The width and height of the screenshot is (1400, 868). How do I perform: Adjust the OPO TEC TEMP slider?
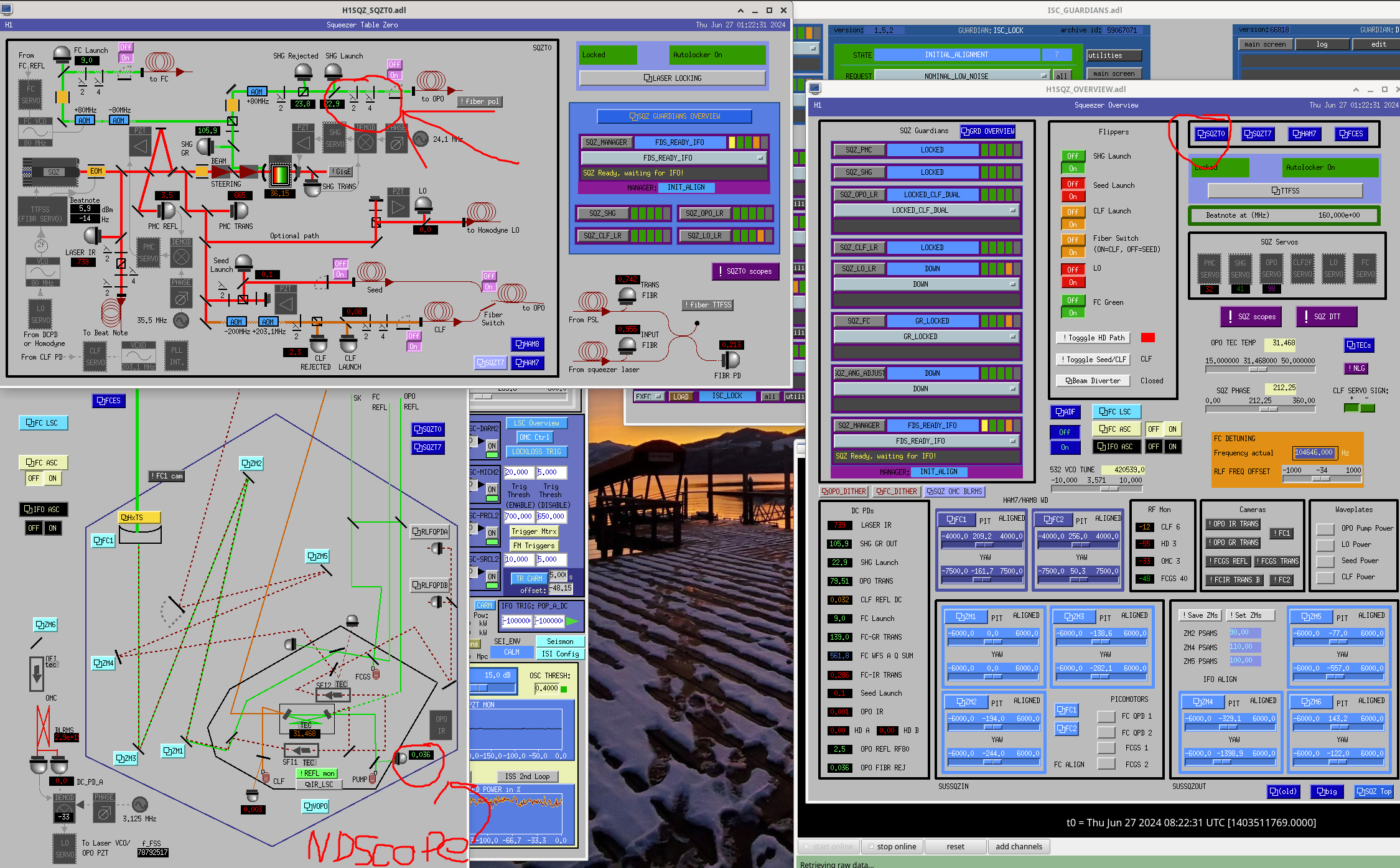tap(1260, 369)
